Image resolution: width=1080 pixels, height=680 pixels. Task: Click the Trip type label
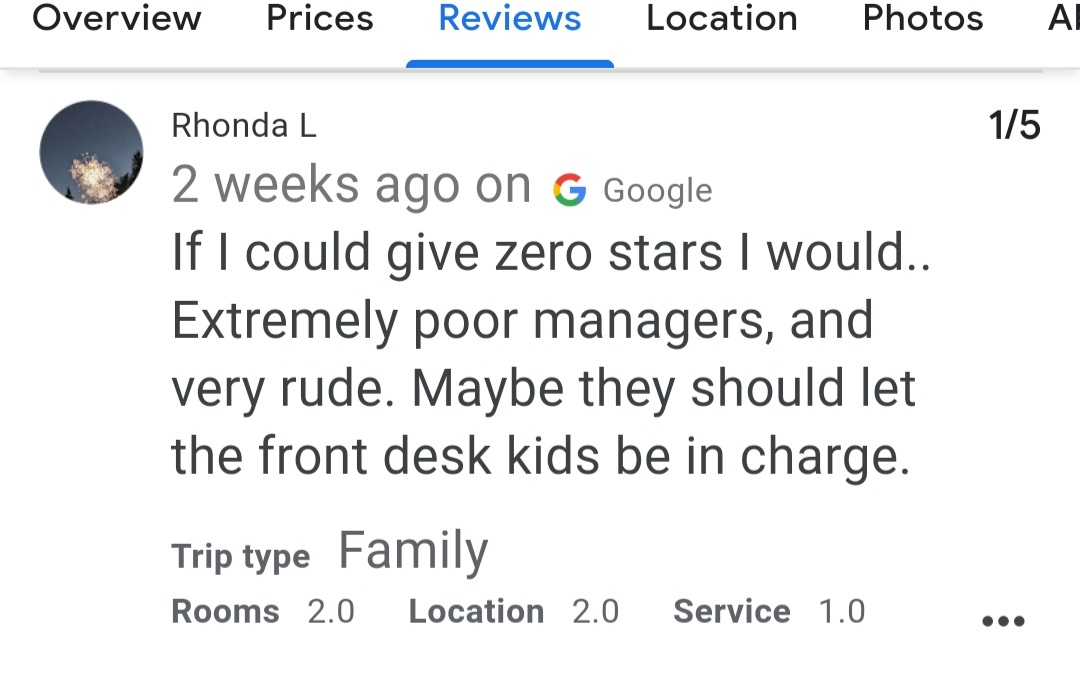click(241, 555)
